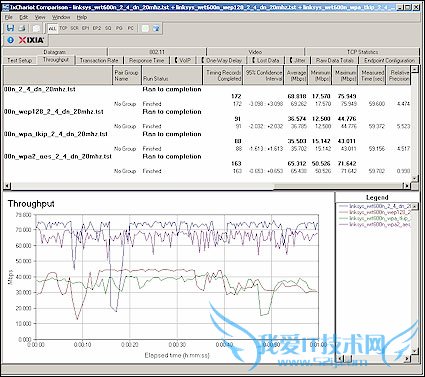Click the first legend entry

click(375, 206)
